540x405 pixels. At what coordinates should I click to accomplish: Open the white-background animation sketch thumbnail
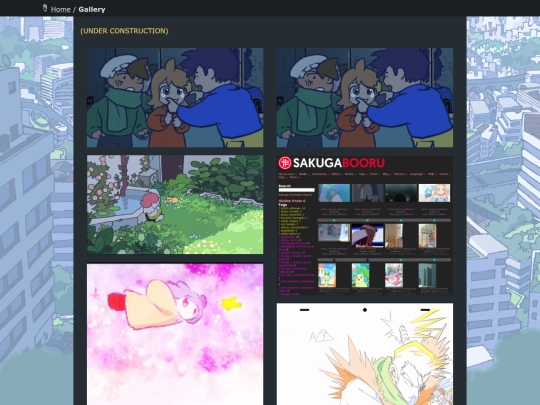coord(365,354)
